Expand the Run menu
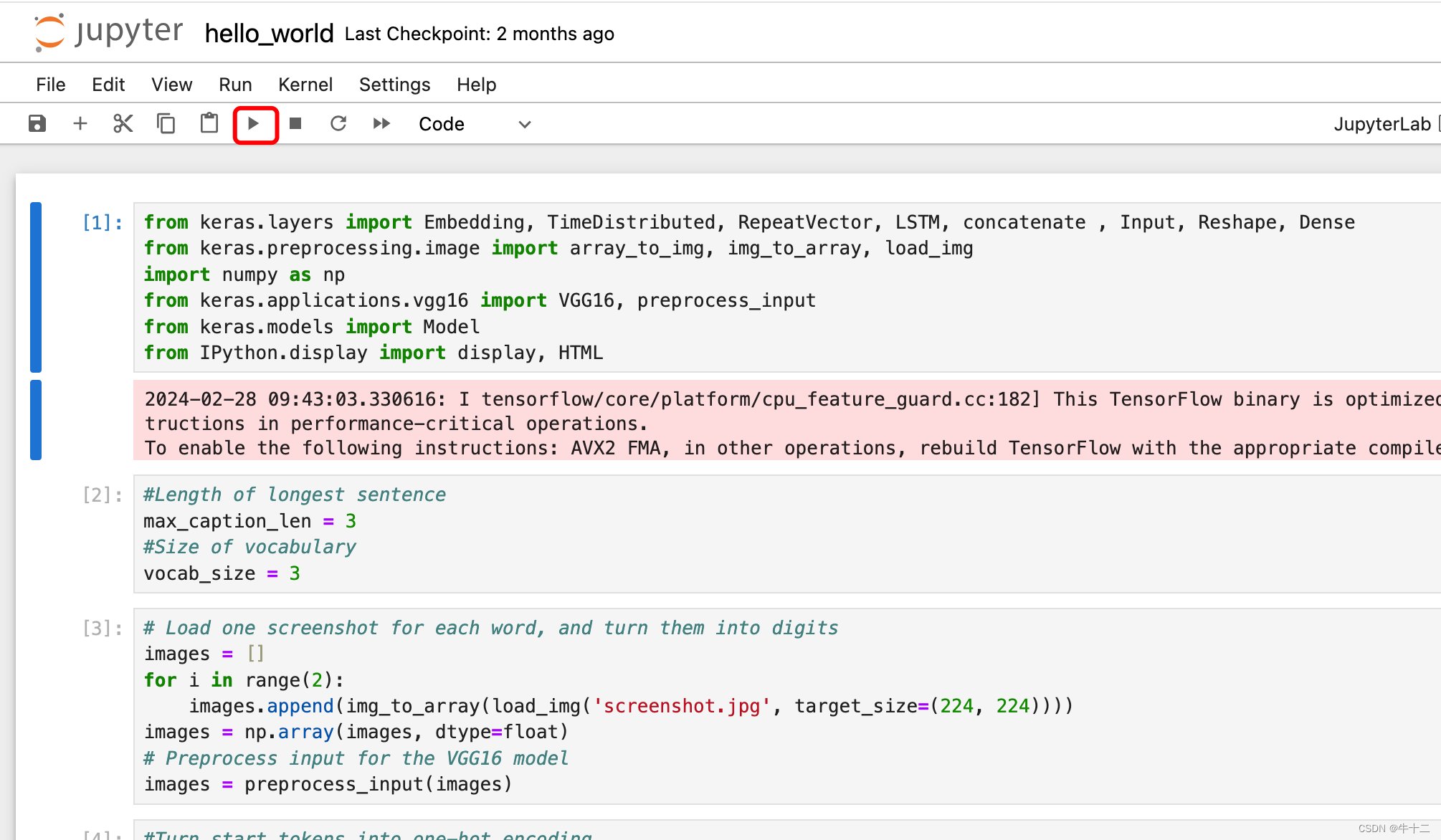1441x840 pixels. pos(234,84)
